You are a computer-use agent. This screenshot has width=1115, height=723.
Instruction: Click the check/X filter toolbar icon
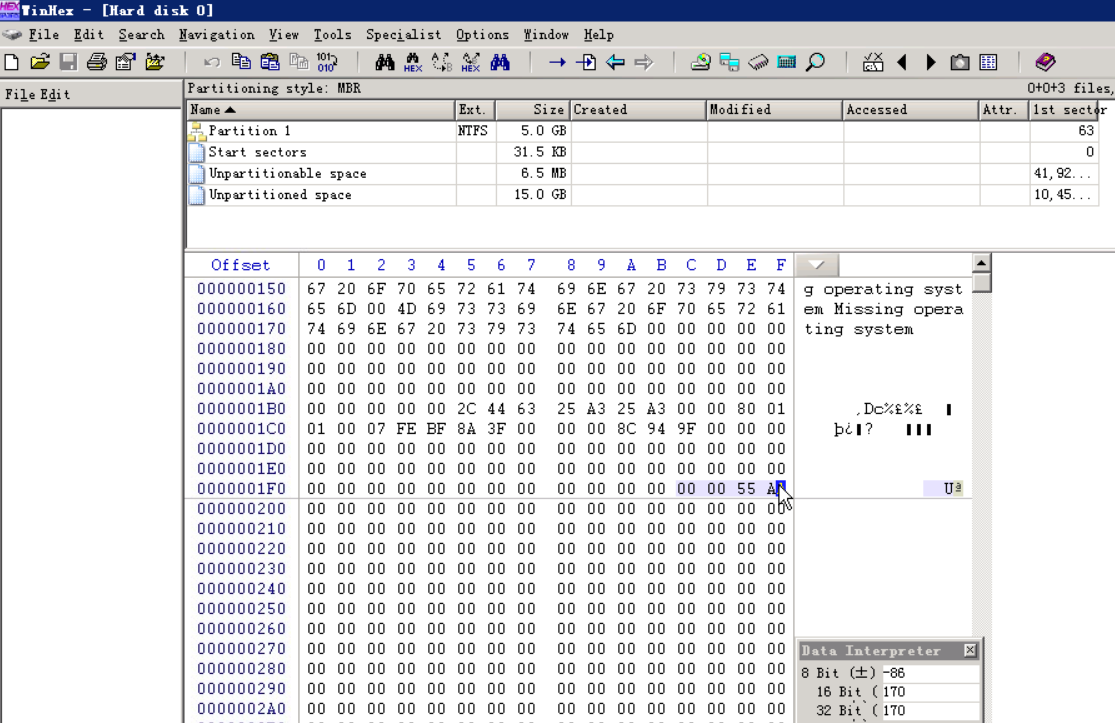point(873,63)
